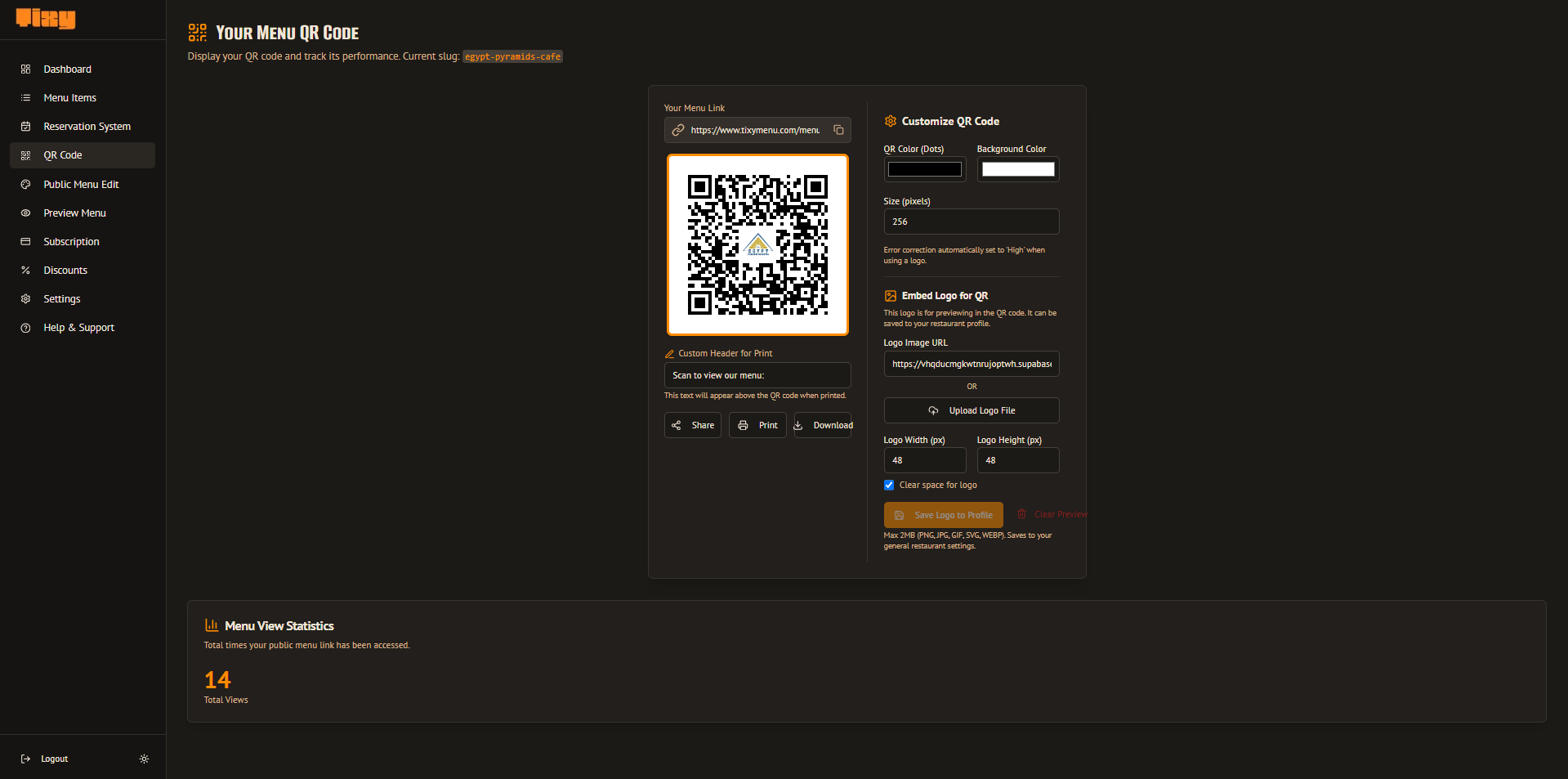
Task: Click the Logo Height (px) field
Action: pos(1018,460)
